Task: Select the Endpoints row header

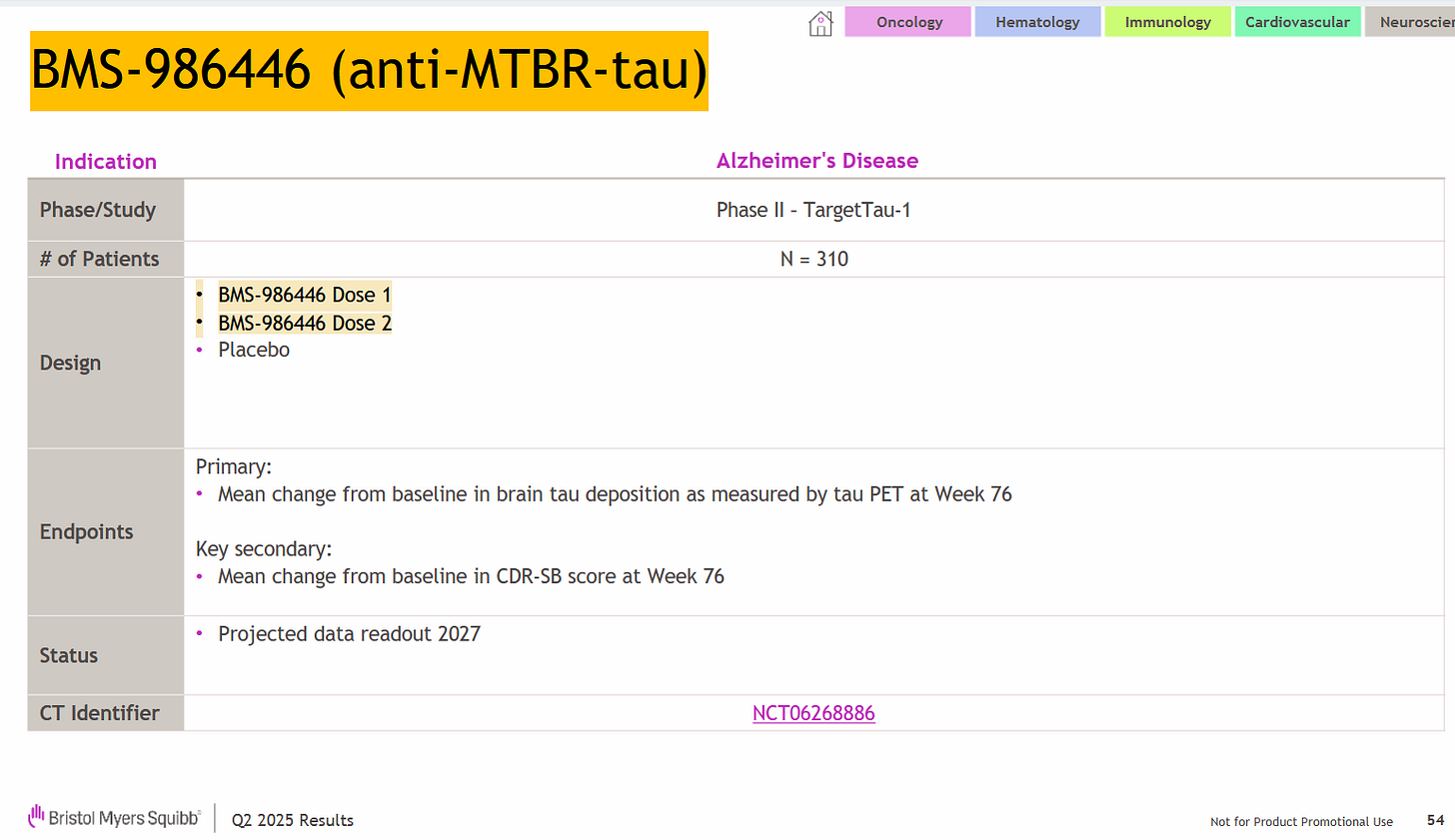Action: tap(106, 531)
